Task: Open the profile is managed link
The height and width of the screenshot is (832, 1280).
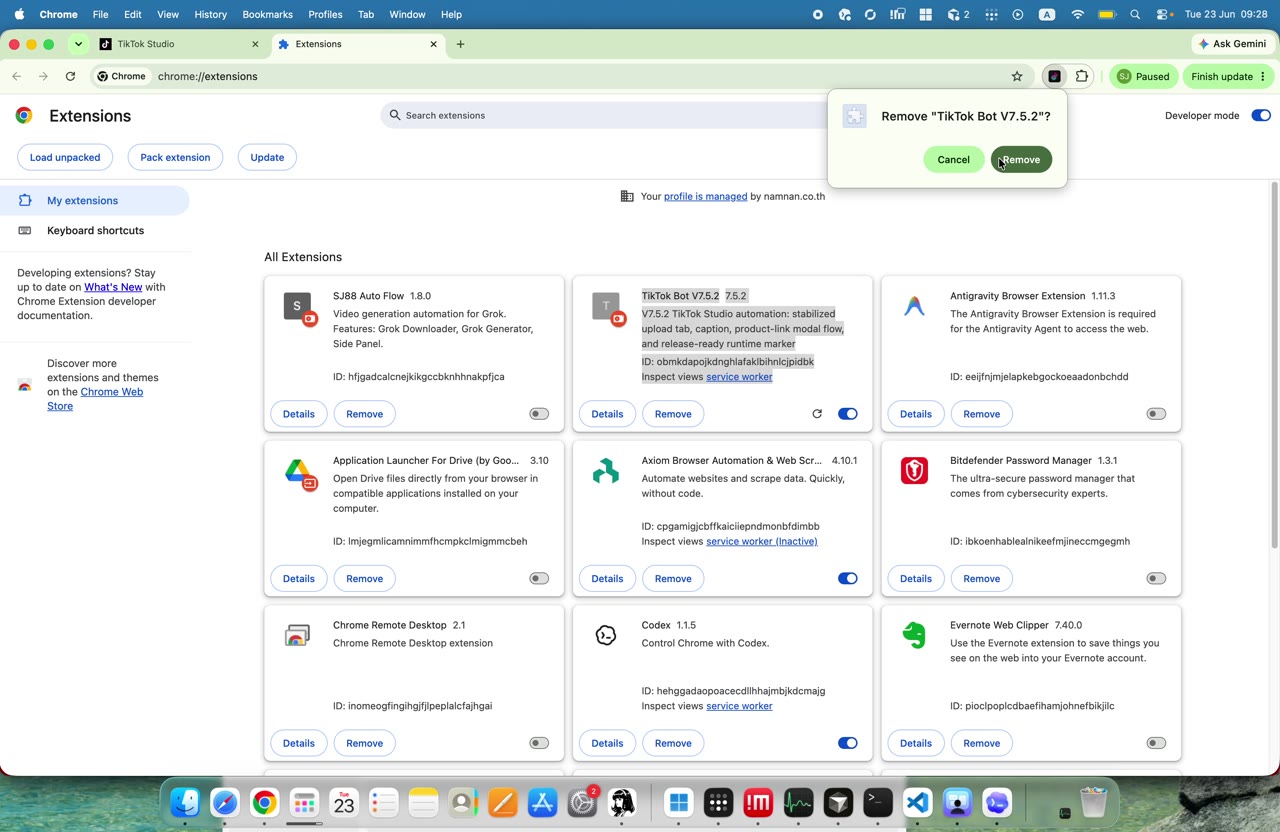Action: pyautogui.click(x=705, y=196)
